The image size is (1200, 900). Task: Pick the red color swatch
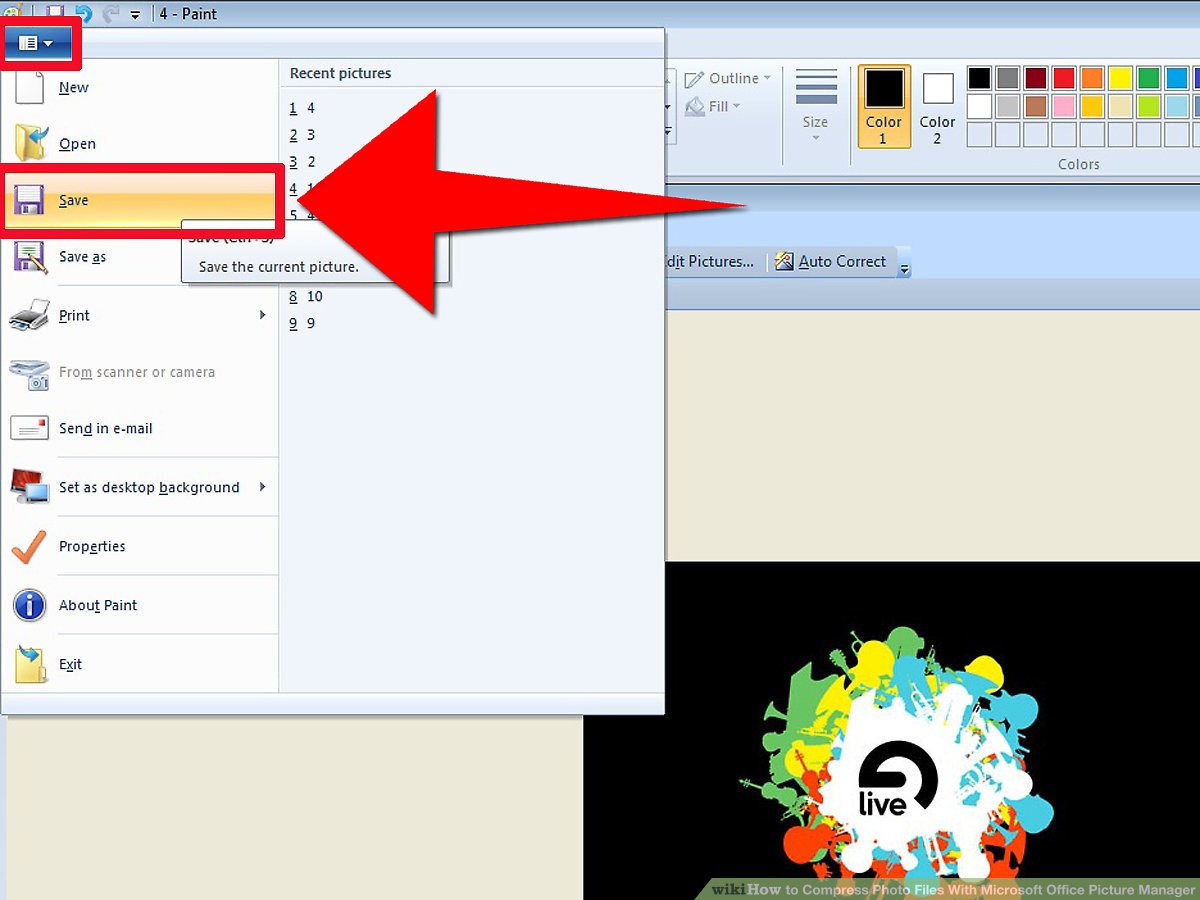click(x=1062, y=77)
